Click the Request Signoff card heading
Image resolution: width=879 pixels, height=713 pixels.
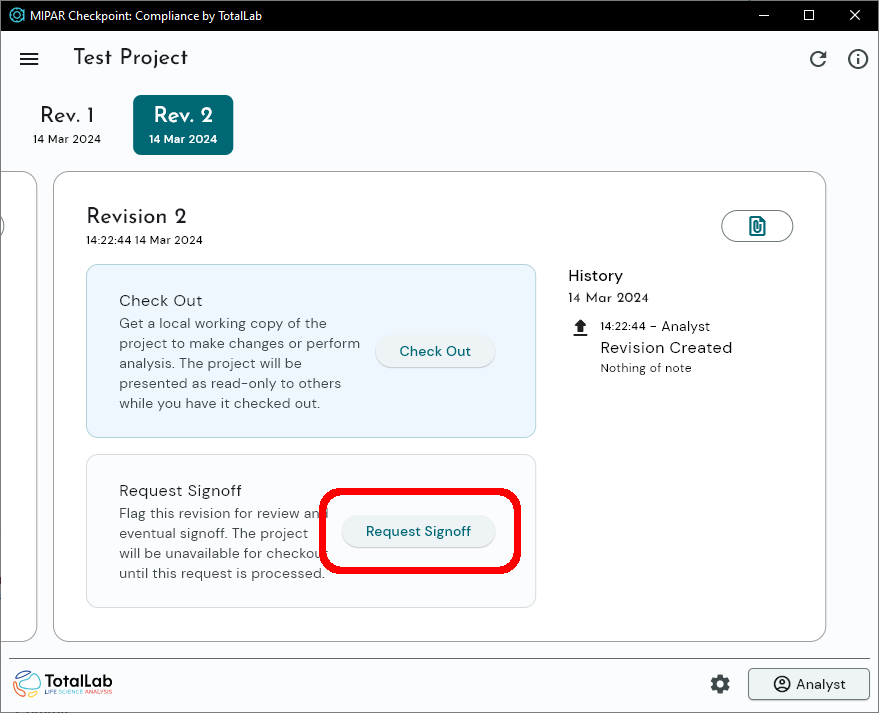click(180, 491)
